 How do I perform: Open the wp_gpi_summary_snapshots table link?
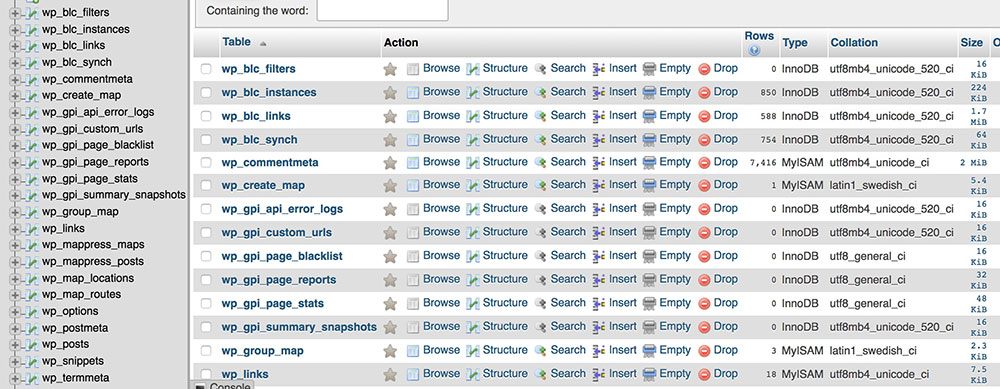point(299,327)
